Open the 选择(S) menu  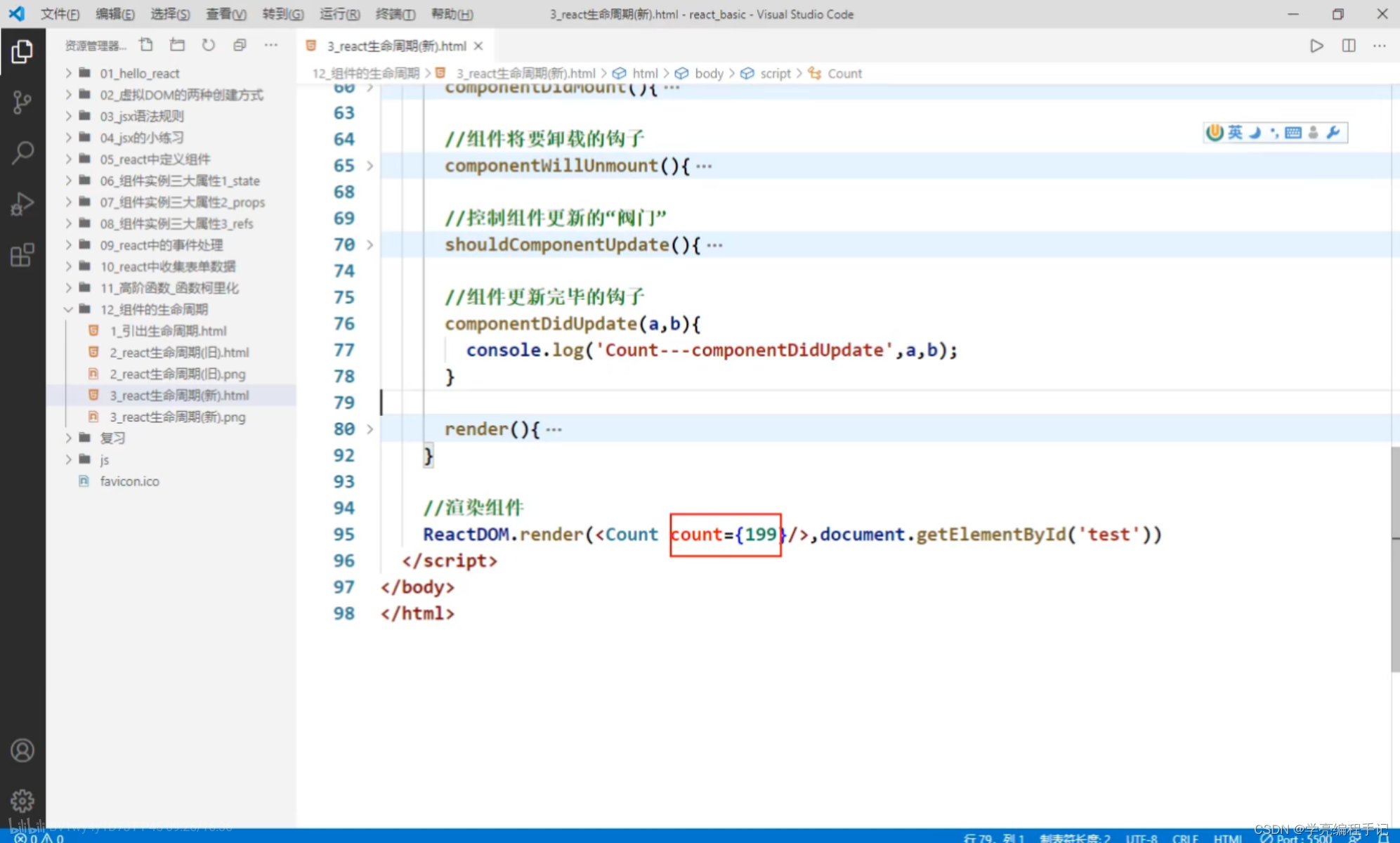coord(170,14)
